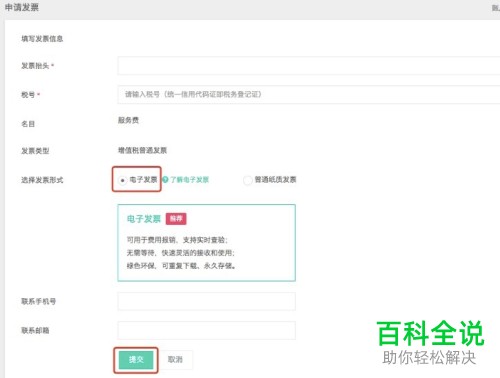Viewport: 500px width, 378px height.
Task: Cancel with the 取消 button
Action: tap(175, 360)
